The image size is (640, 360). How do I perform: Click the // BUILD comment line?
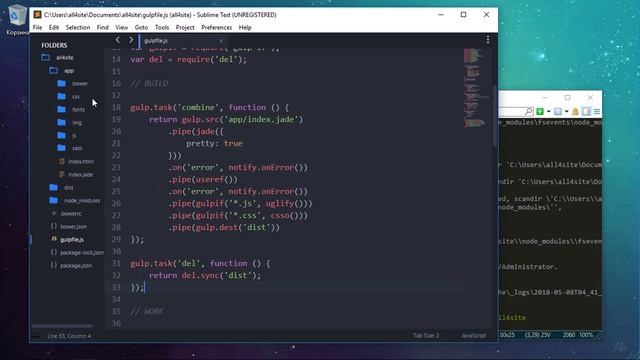(x=149, y=83)
